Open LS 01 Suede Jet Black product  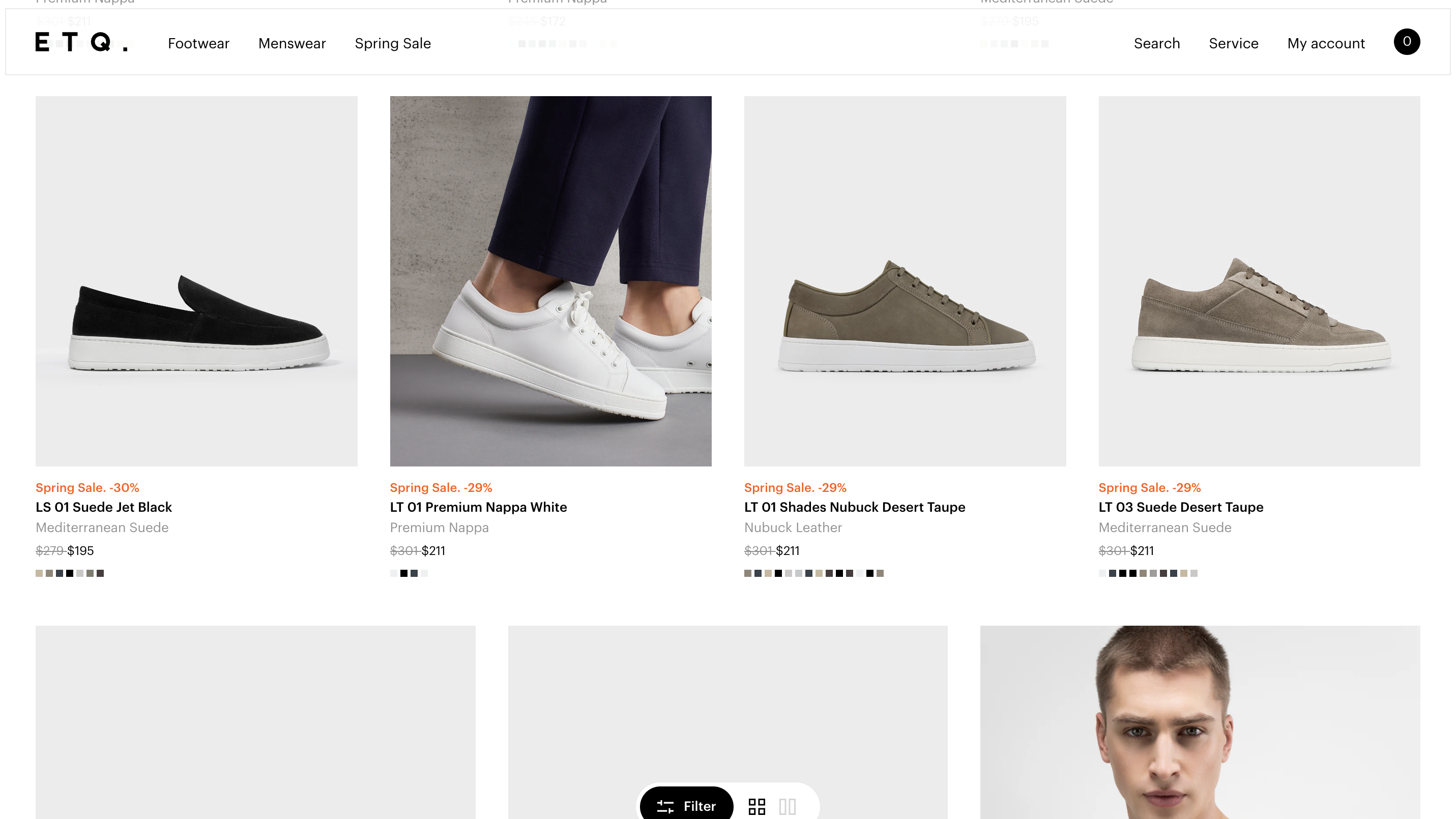coord(103,507)
